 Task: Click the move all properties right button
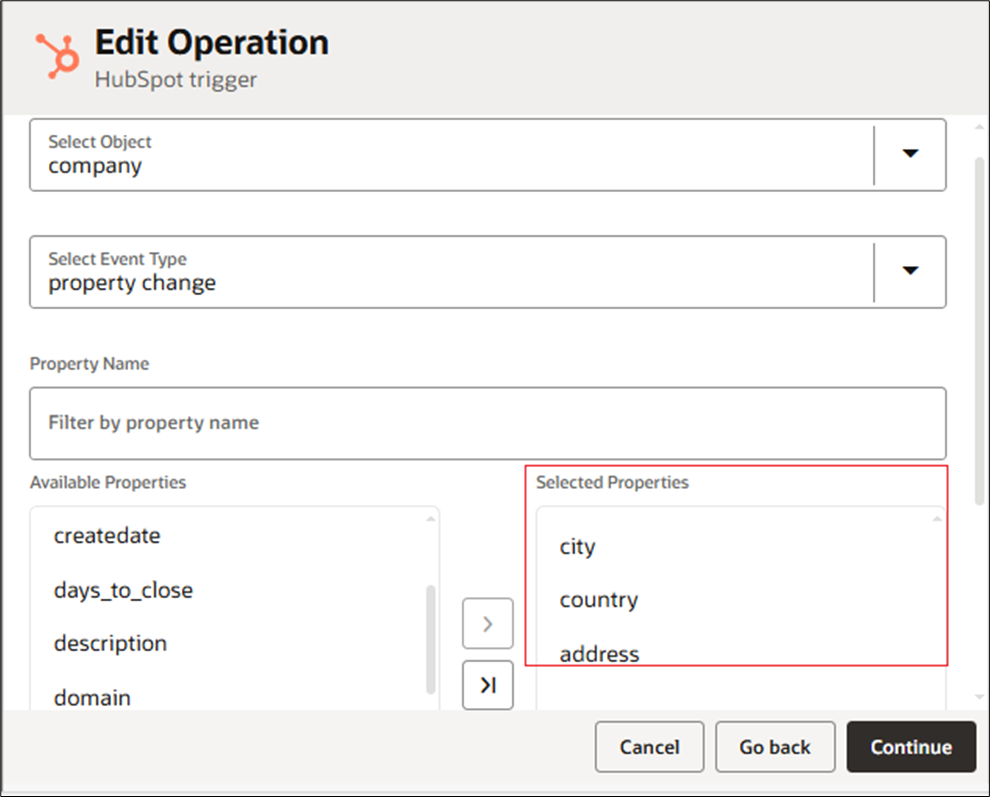pos(487,685)
